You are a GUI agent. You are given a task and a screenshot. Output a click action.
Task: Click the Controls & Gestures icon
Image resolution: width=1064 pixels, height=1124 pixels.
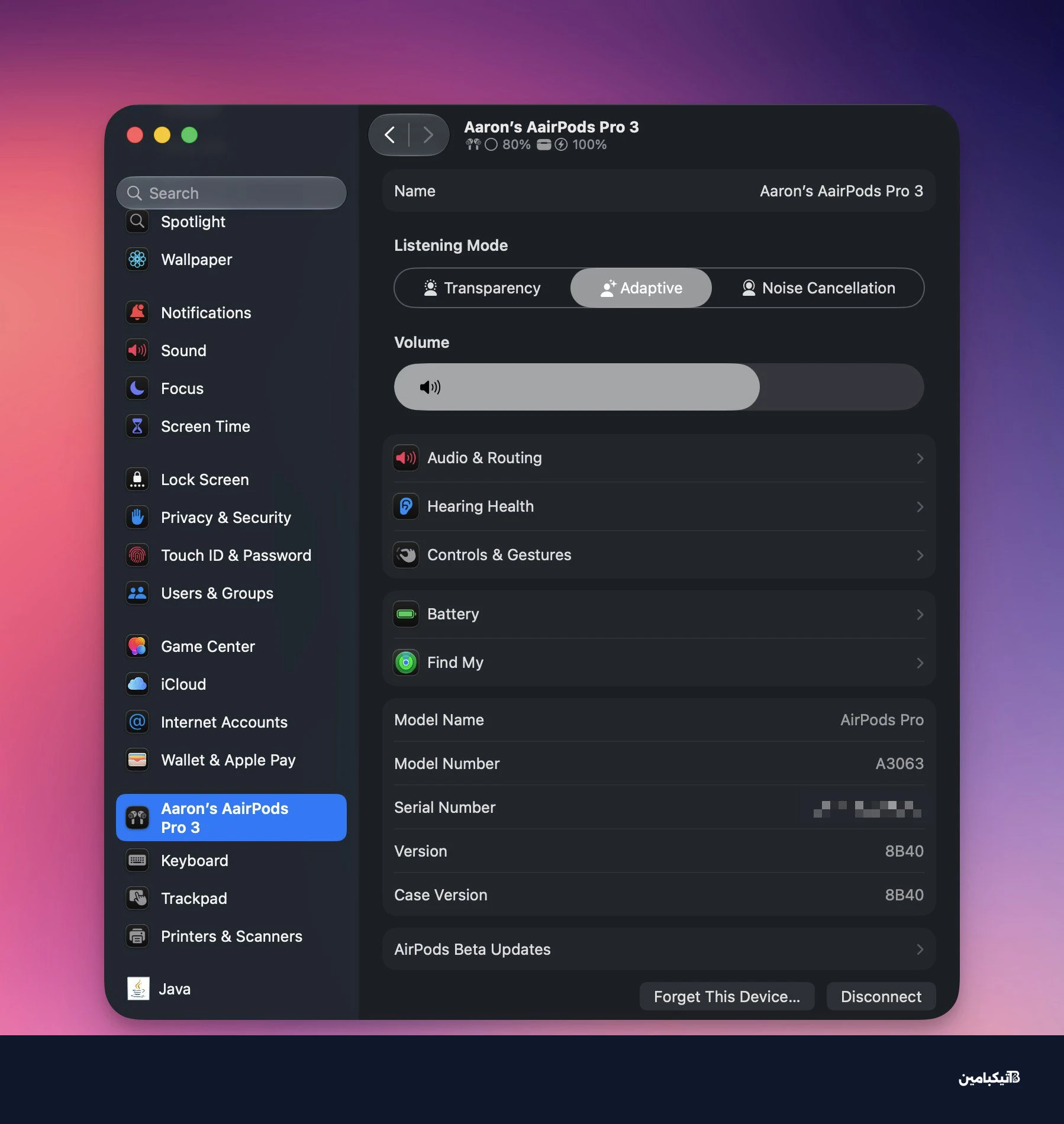coord(406,555)
